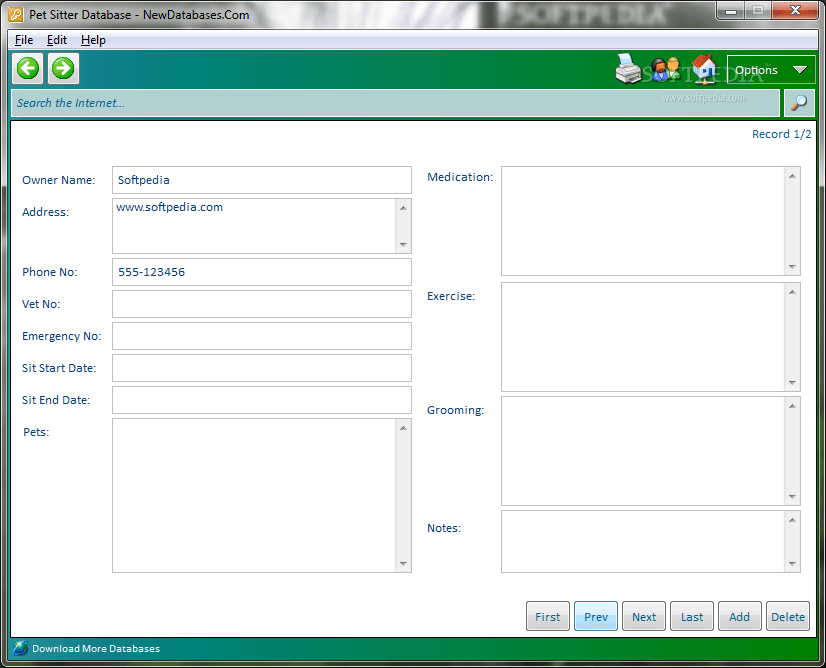Click inside the Vet No field
826x668 pixels.
click(x=260, y=304)
